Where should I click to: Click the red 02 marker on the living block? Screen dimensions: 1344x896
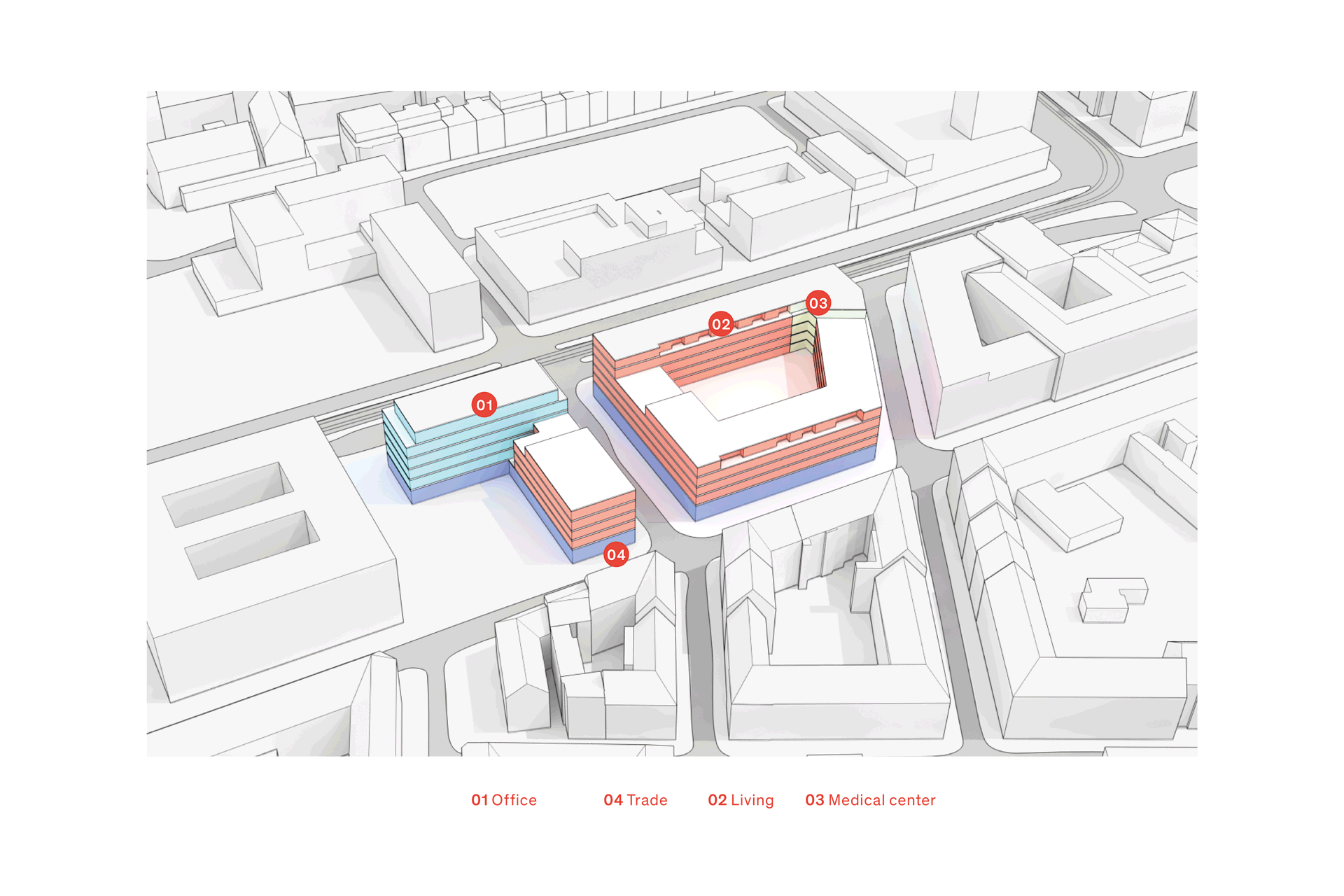pyautogui.click(x=721, y=324)
